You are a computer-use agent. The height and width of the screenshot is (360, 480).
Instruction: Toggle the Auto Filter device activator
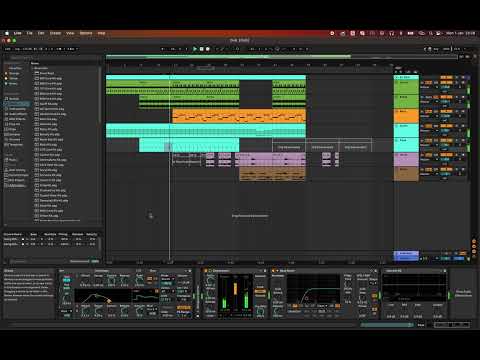273,271
